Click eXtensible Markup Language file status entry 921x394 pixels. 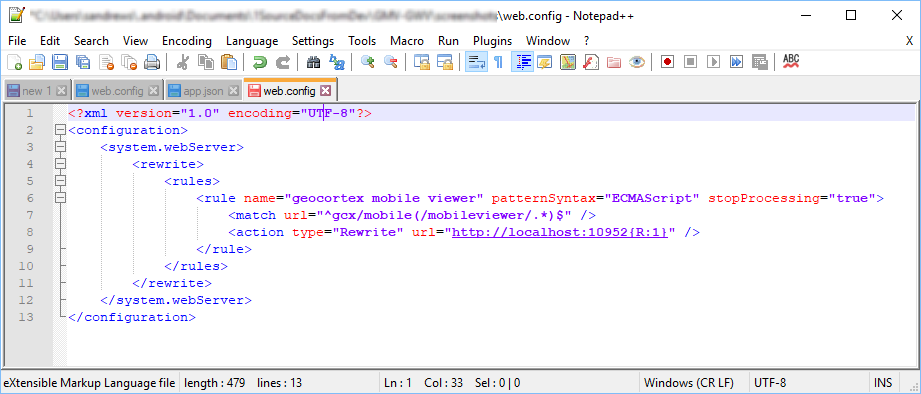(x=89, y=383)
